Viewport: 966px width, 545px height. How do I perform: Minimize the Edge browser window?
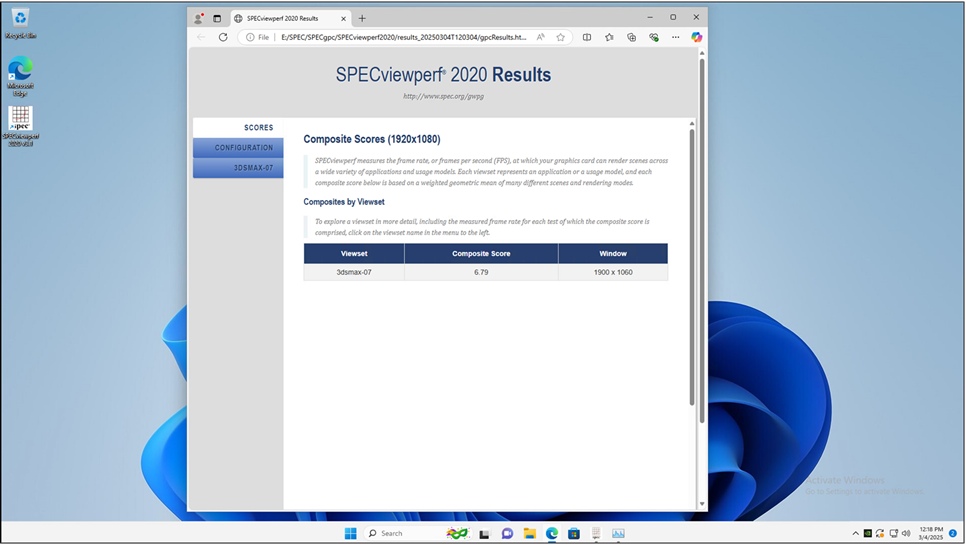[650, 17]
